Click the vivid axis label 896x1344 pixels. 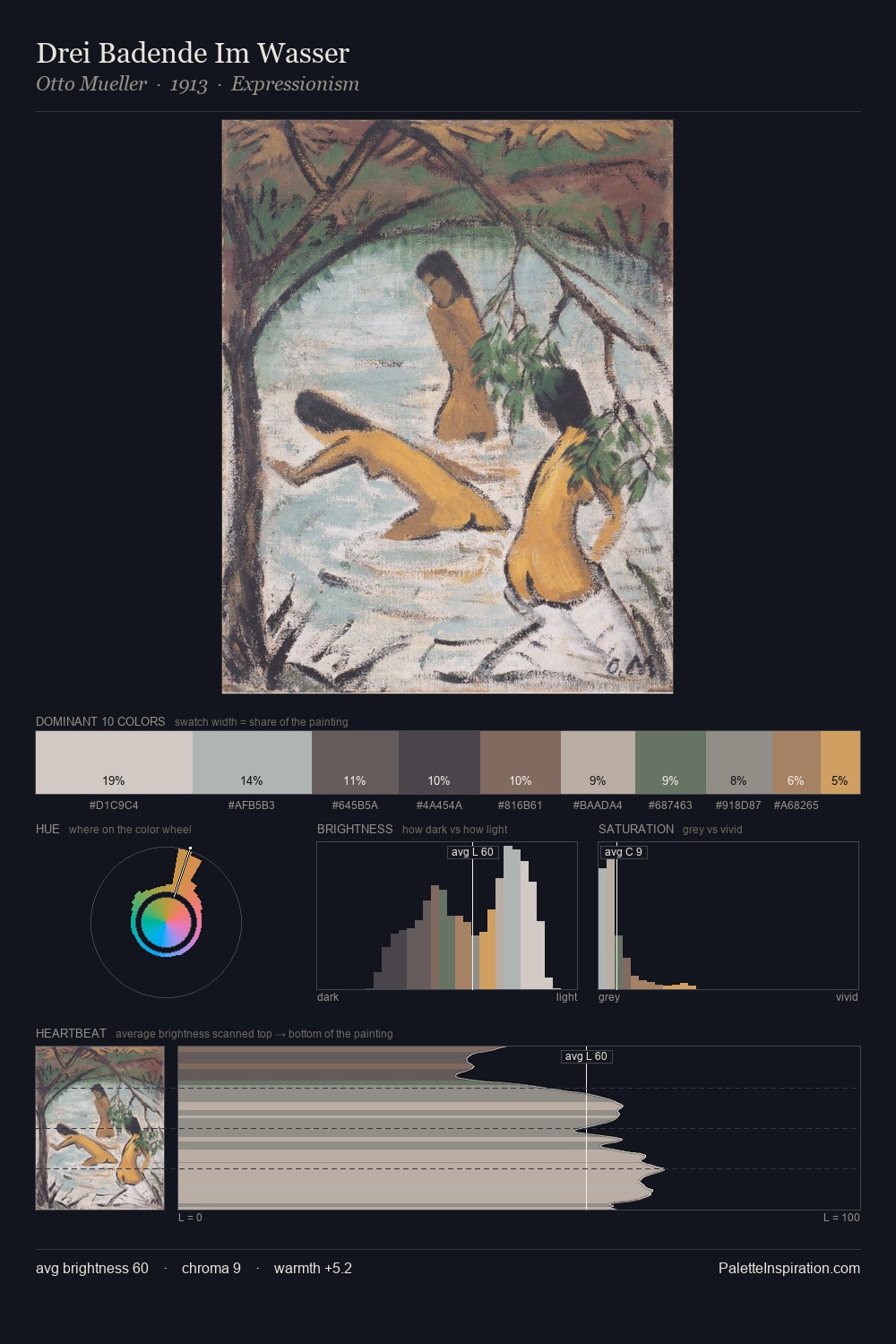coord(847,997)
